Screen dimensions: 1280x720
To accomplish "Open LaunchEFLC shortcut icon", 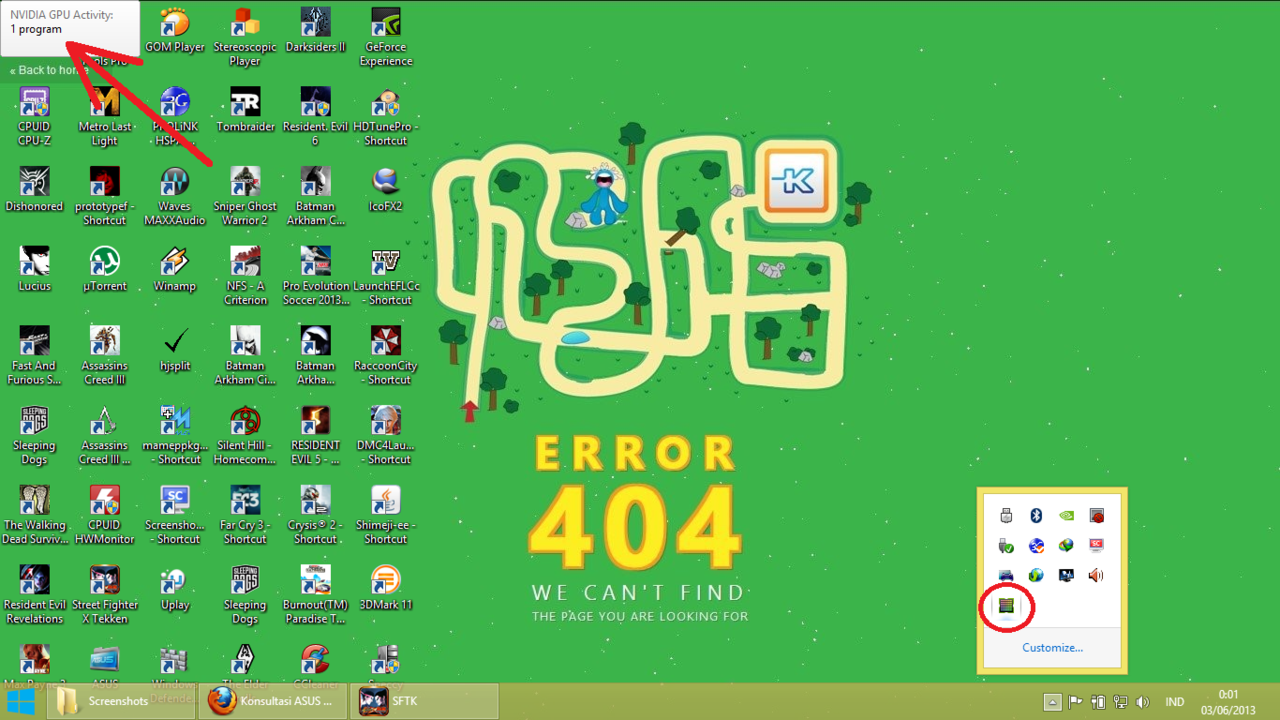I will 386,276.
